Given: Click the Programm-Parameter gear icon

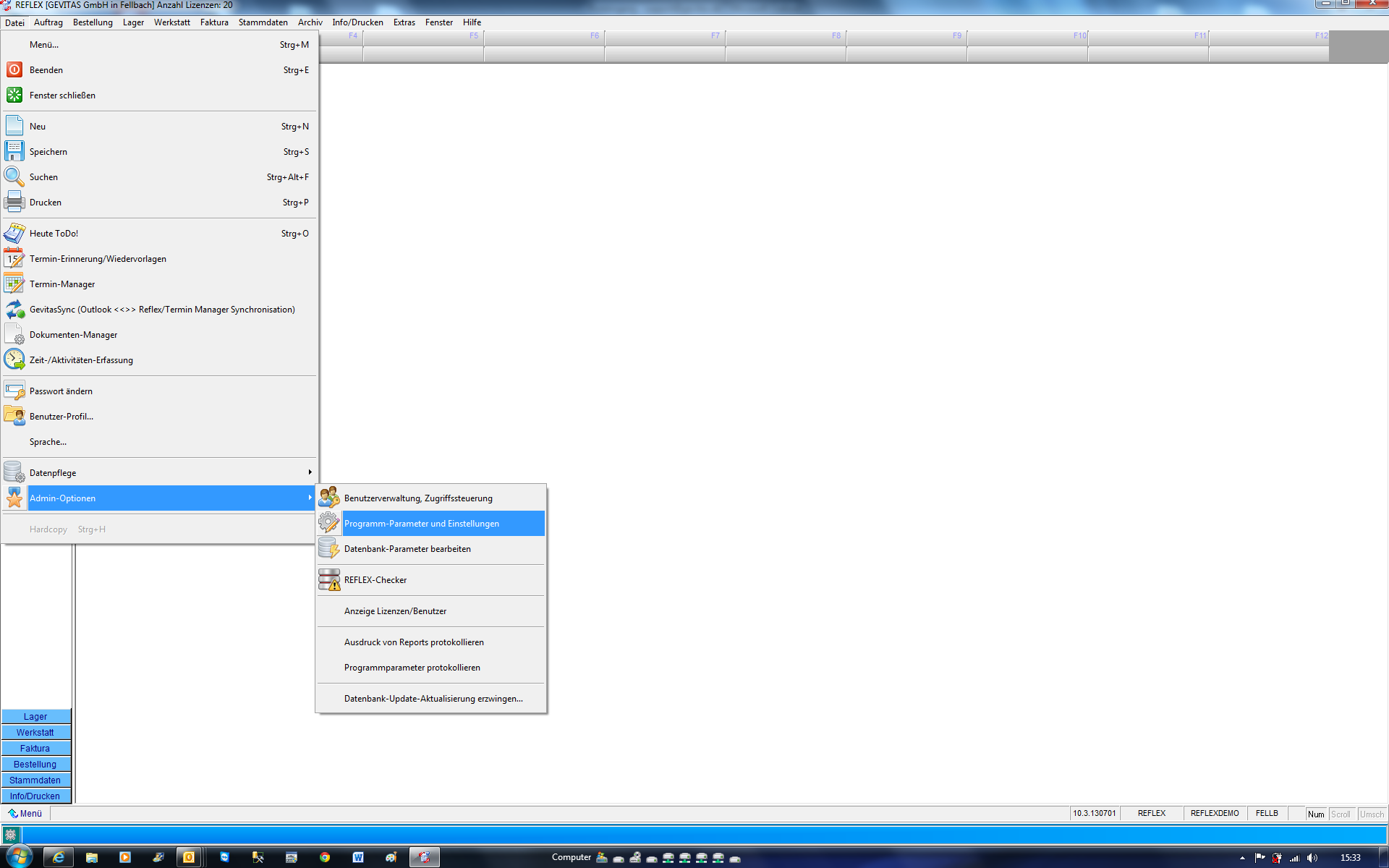Looking at the screenshot, I should click(329, 523).
